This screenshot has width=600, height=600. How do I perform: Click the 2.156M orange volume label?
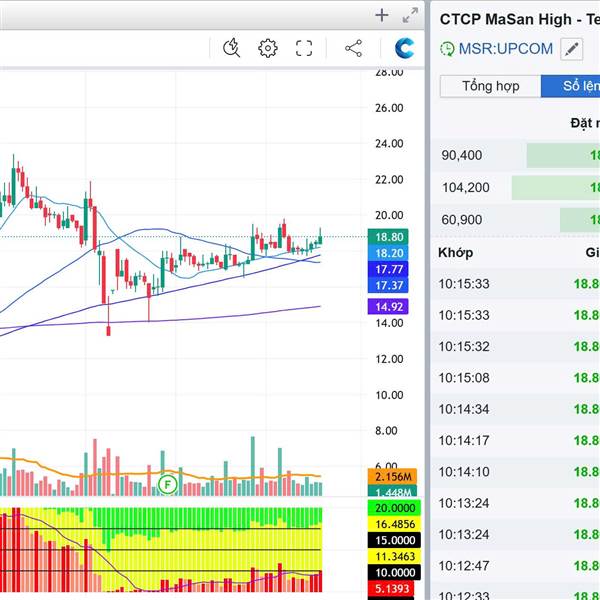click(392, 476)
